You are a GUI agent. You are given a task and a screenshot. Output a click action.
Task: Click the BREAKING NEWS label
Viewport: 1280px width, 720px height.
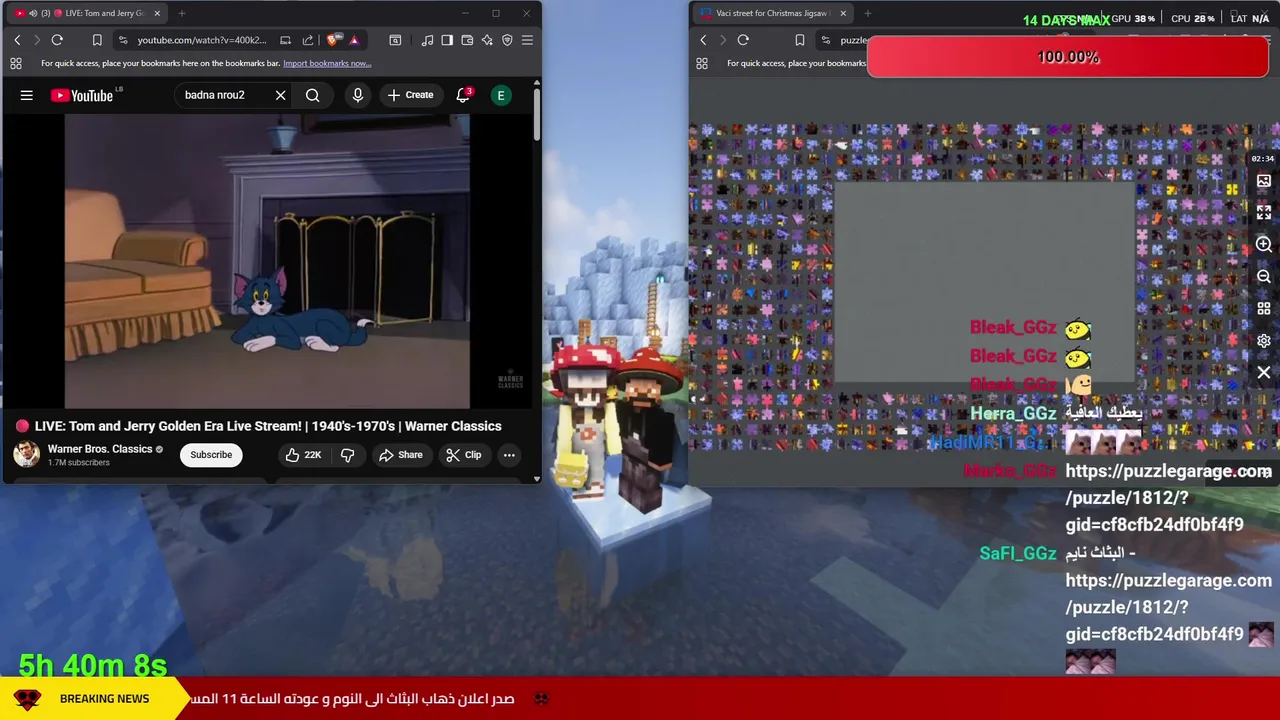104,699
